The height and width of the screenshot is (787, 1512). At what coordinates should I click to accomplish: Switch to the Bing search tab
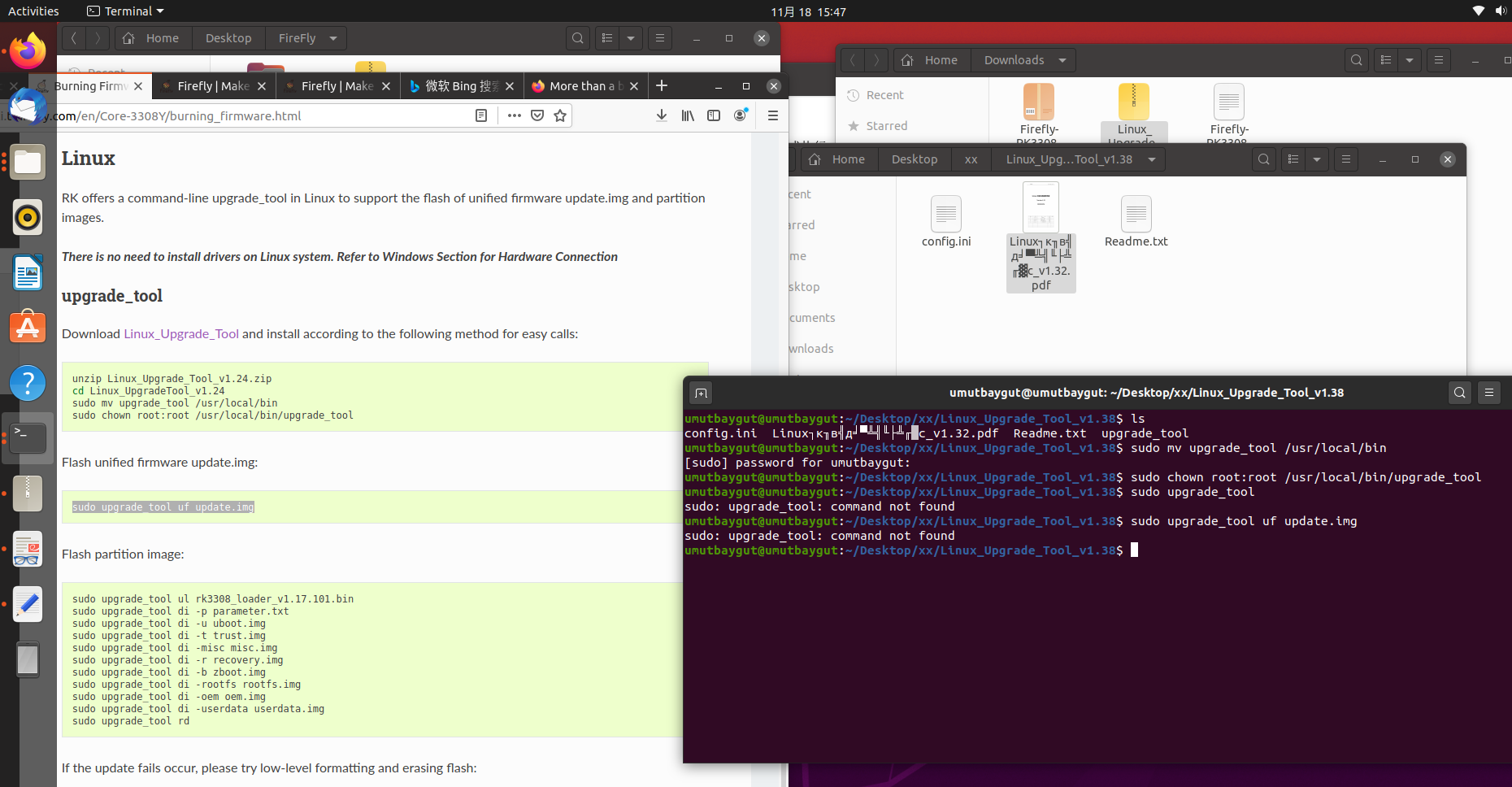[x=461, y=86]
